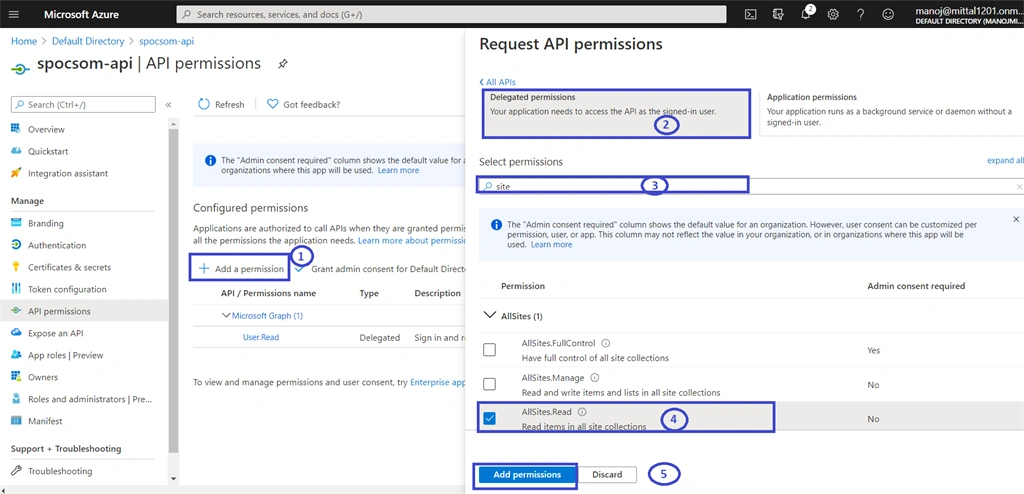
Task: Collapse the left navigation with the chevron
Action: 168,105
